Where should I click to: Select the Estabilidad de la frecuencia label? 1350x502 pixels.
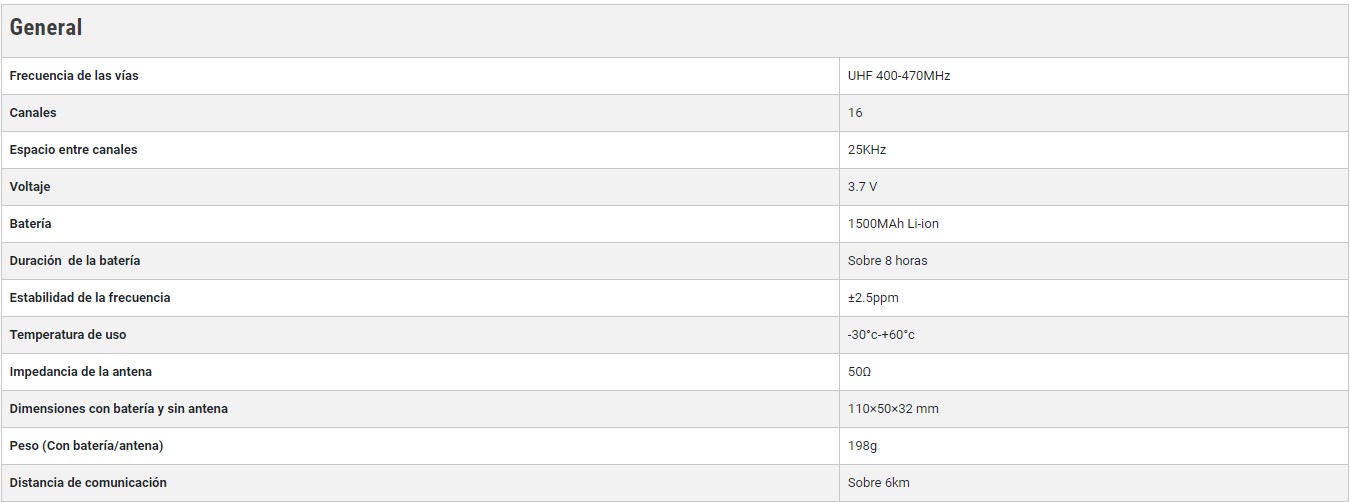pos(90,298)
